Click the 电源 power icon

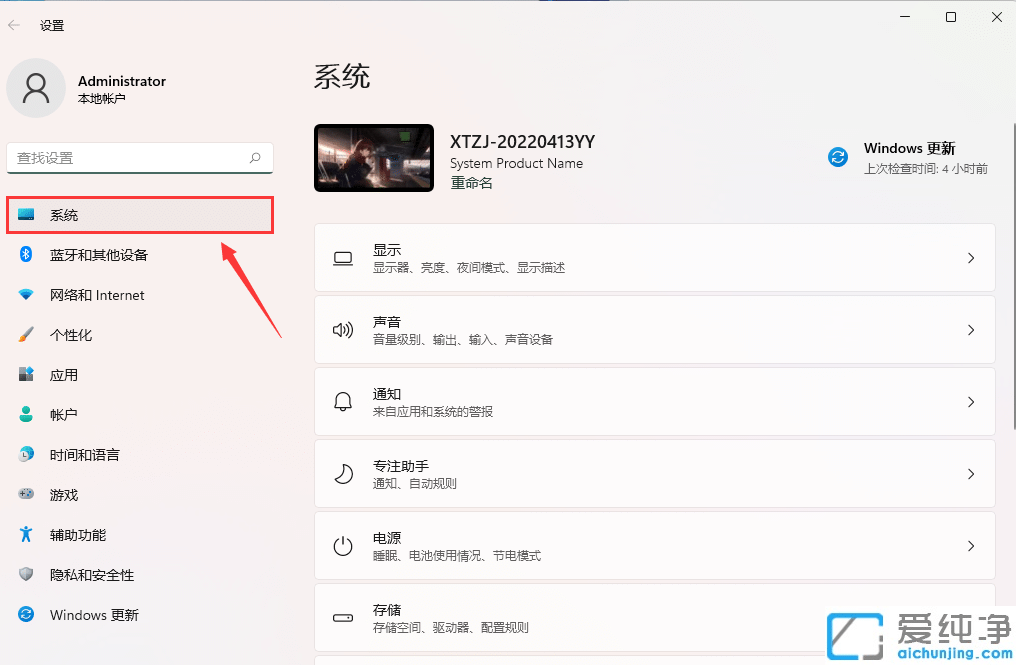coord(343,546)
